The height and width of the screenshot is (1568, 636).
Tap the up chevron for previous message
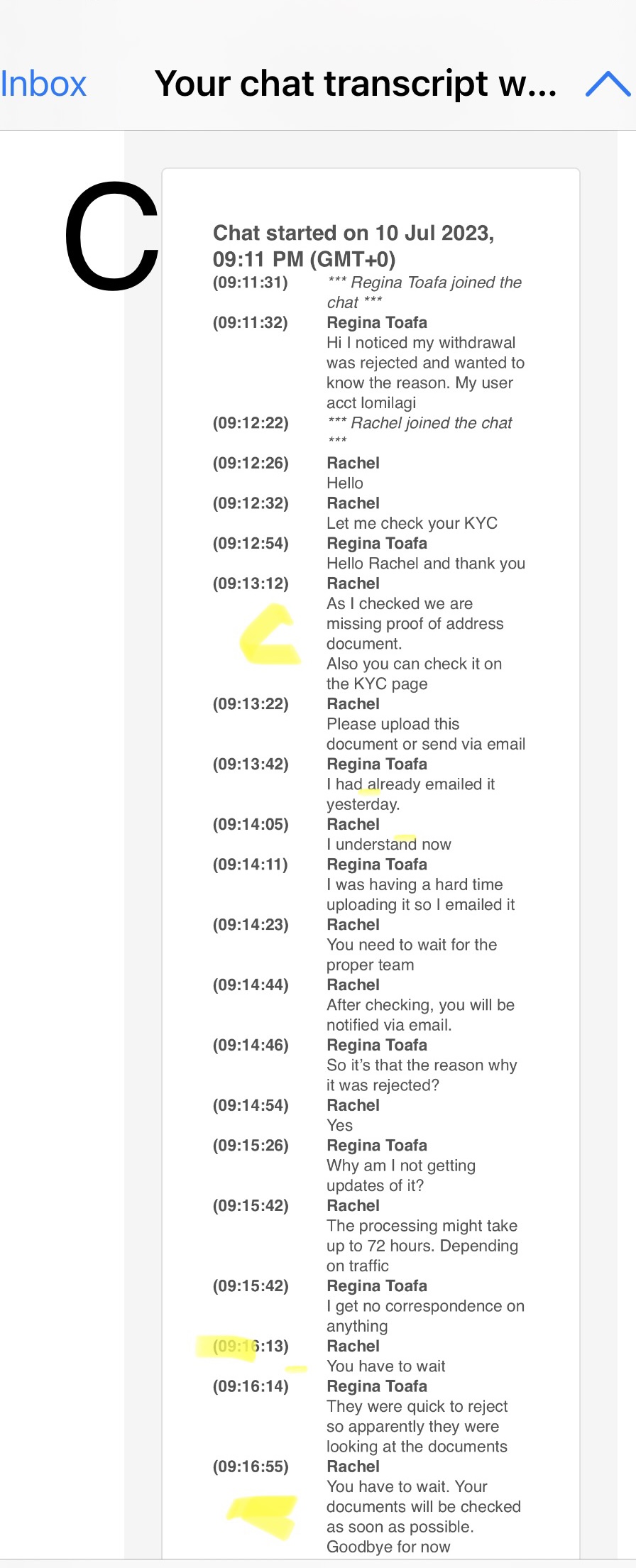tap(608, 84)
